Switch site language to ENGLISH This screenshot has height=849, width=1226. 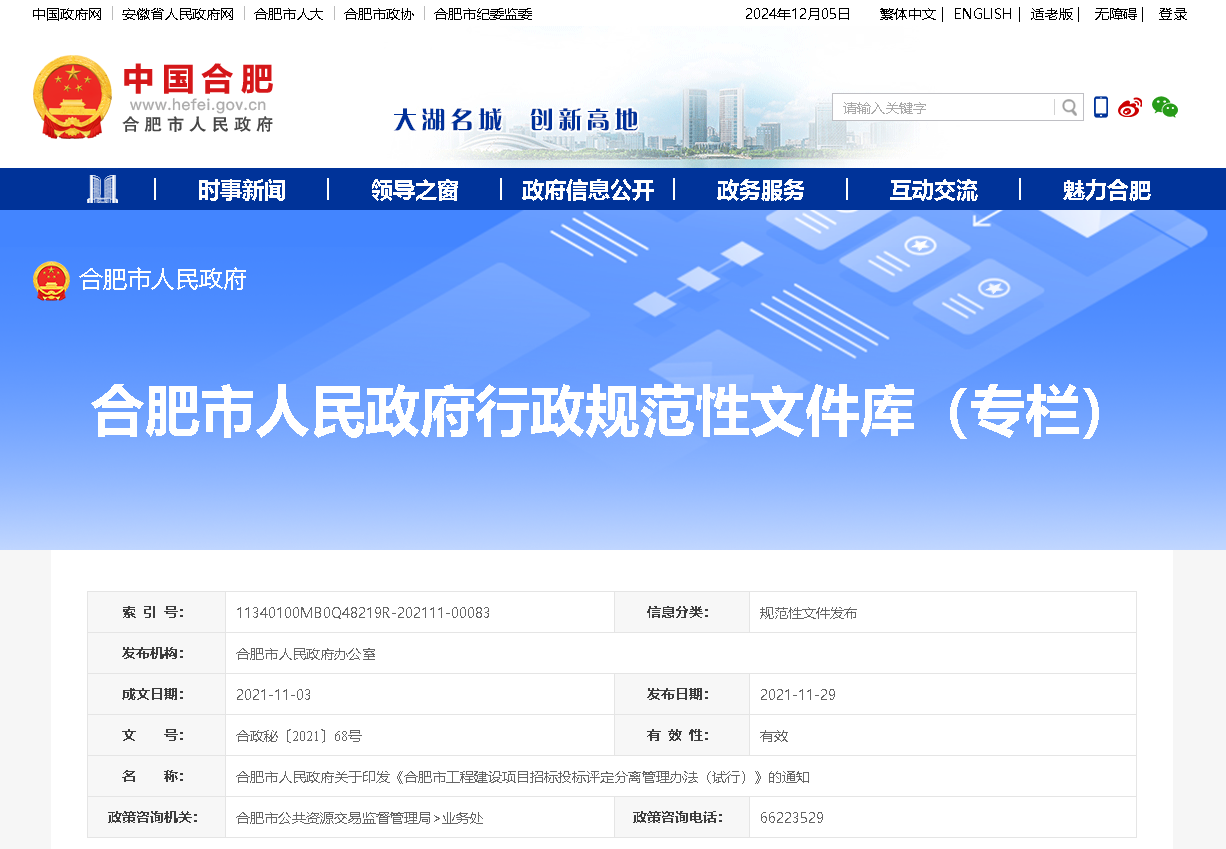[982, 14]
